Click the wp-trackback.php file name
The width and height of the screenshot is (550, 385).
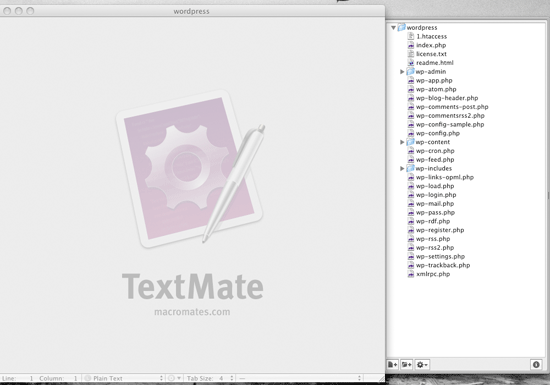point(443,265)
